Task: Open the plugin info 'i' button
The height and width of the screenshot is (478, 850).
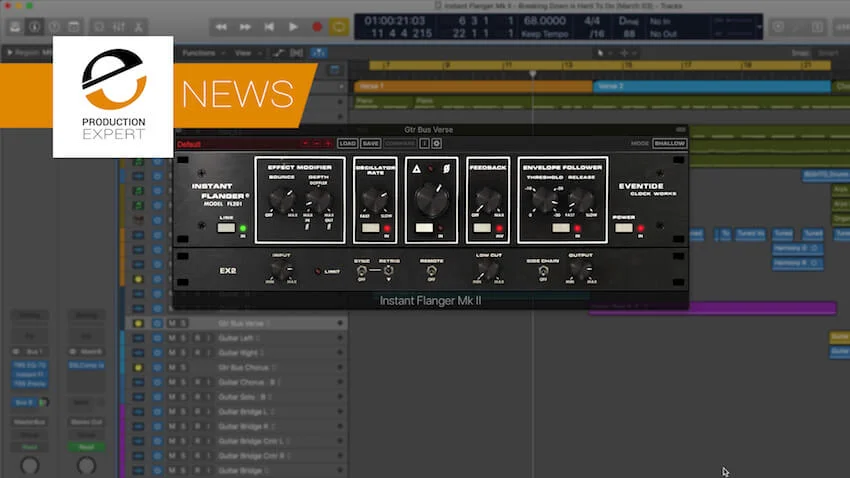Action: pos(424,144)
